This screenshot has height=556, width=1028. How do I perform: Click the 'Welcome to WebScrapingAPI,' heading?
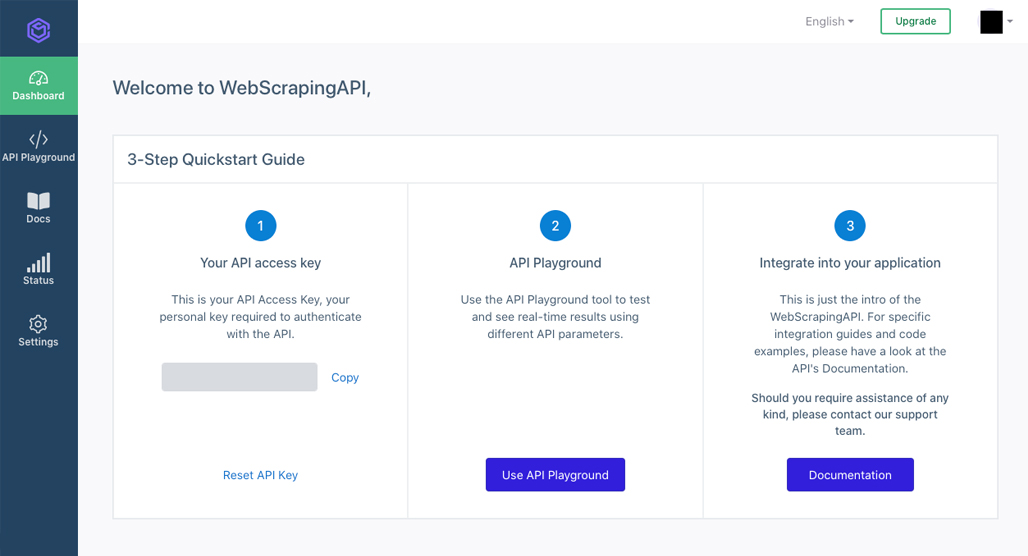click(241, 88)
